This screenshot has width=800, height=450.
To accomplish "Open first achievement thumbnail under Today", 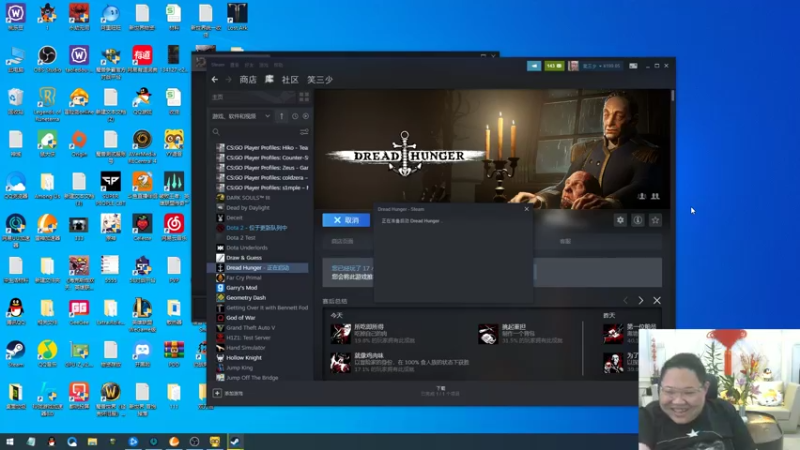I will (340, 334).
